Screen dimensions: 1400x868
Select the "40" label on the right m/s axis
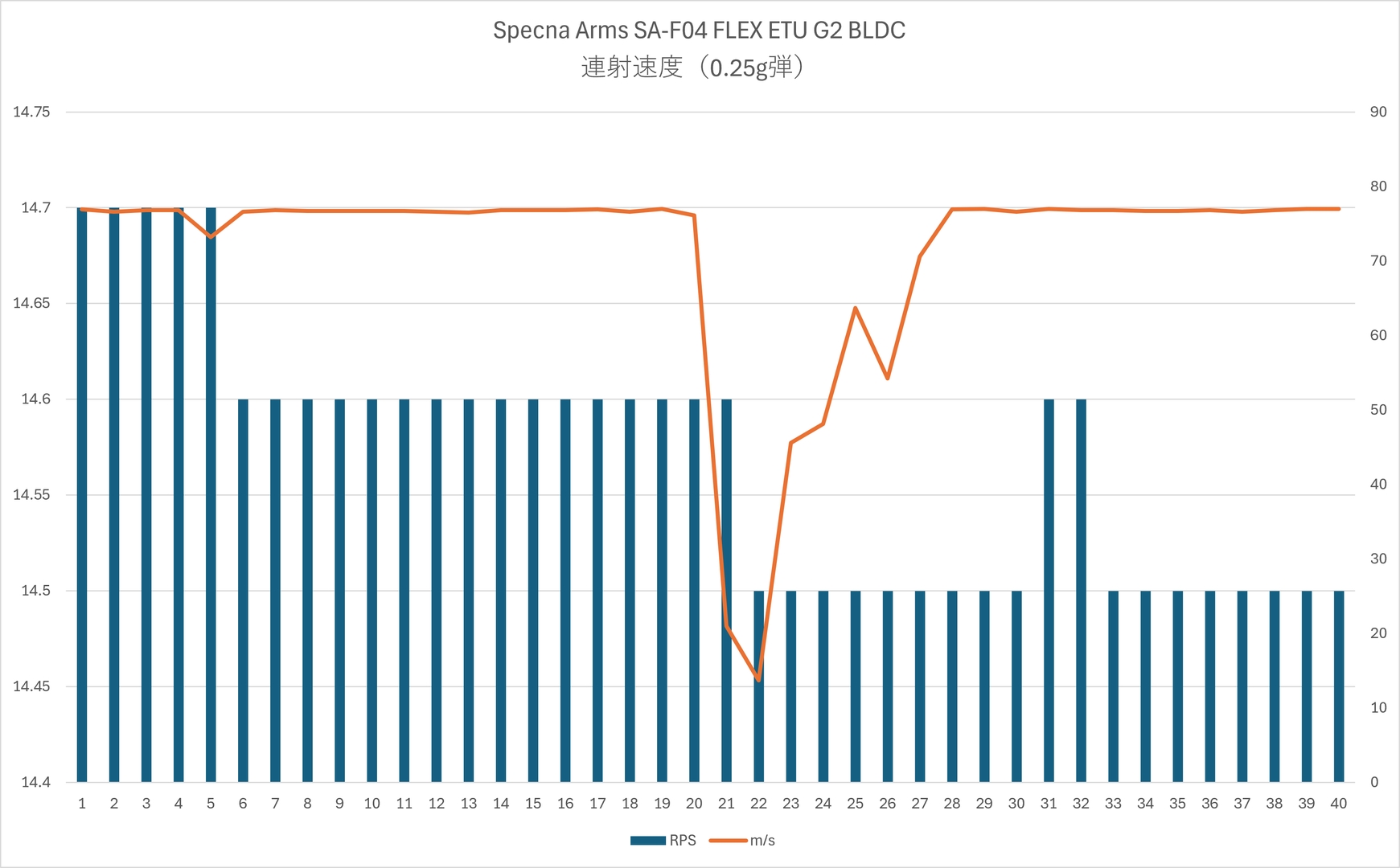click(x=1378, y=484)
